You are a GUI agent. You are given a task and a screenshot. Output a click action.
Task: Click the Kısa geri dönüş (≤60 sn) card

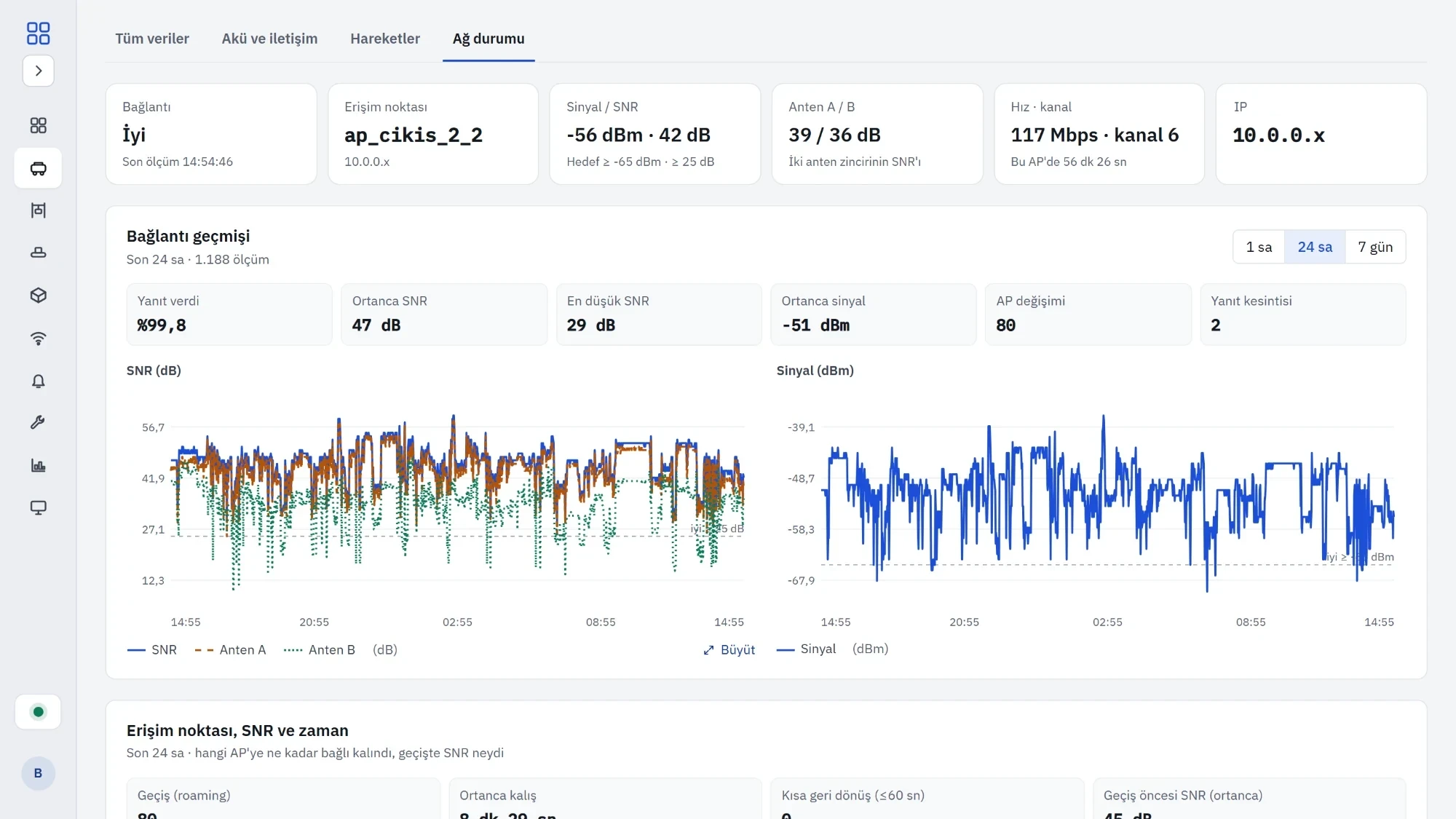tap(927, 799)
